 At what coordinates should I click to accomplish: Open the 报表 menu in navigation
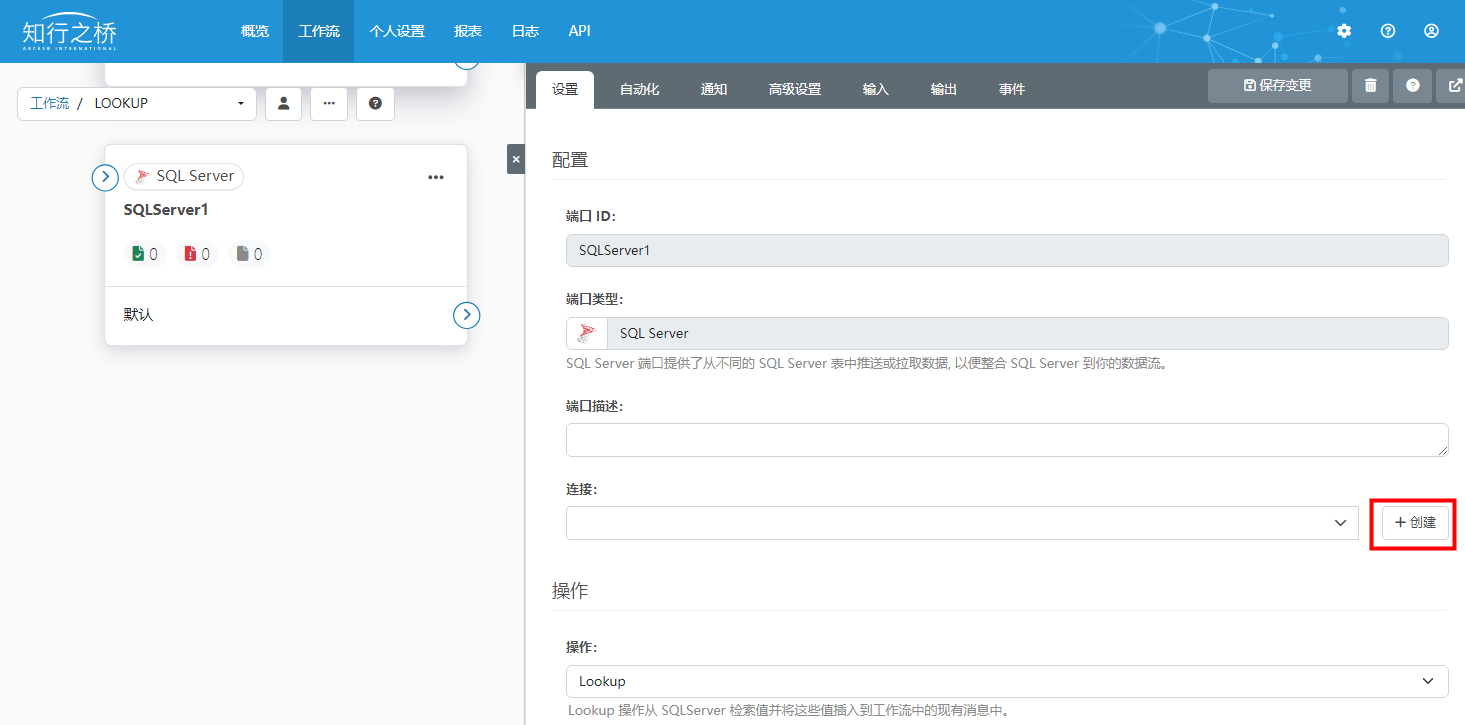467,31
